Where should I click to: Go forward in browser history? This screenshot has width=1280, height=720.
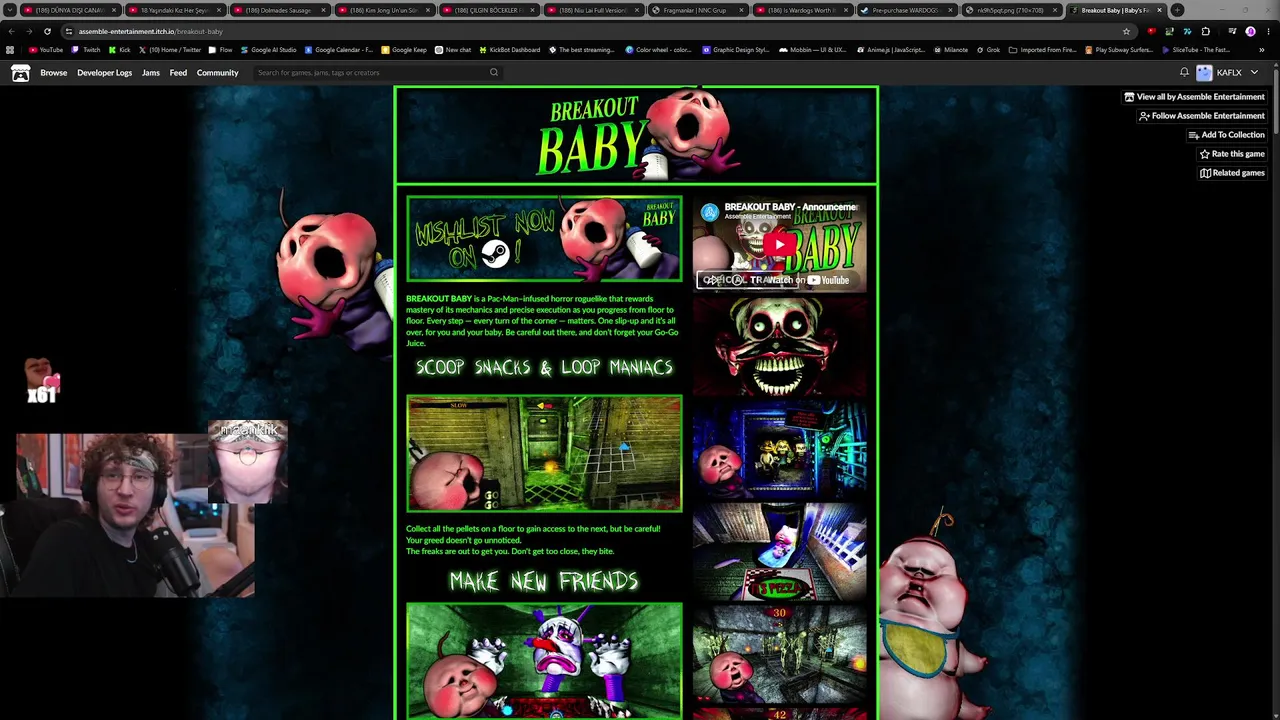[x=28, y=31]
